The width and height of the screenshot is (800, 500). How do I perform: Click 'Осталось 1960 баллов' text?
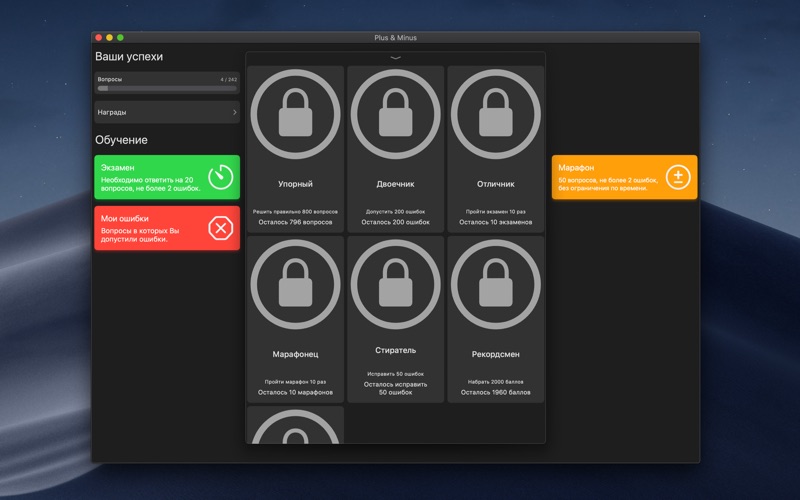[495, 392]
